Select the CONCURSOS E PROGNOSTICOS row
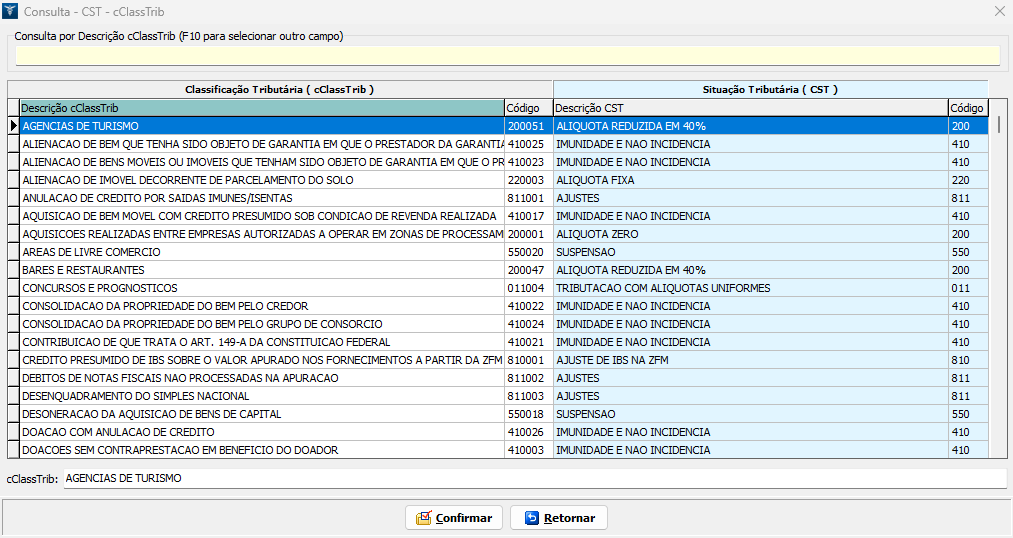 tap(261, 288)
